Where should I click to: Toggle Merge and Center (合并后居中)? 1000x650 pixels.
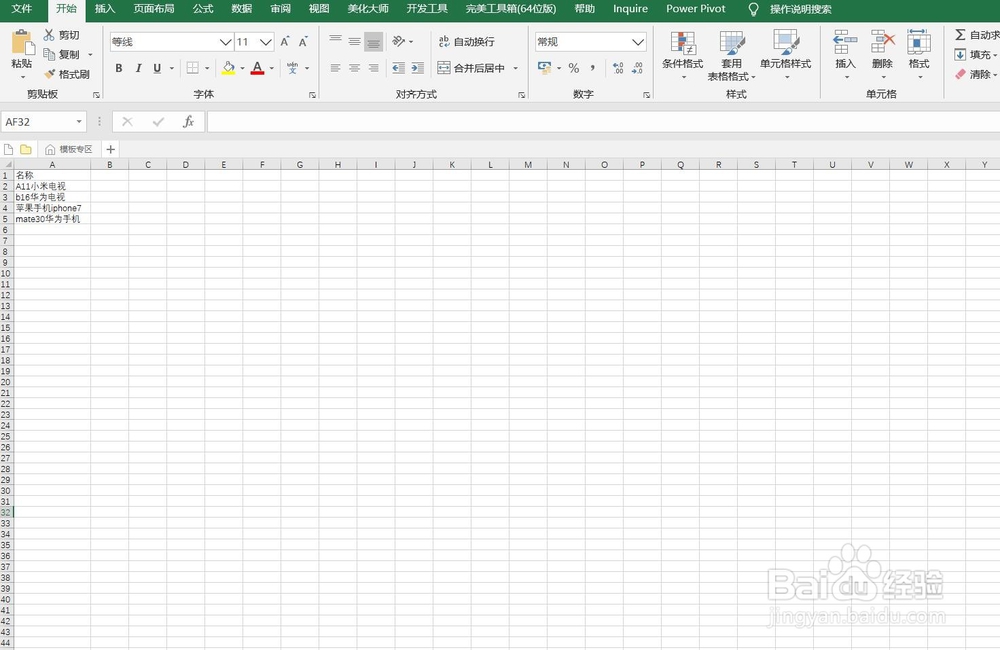(471, 68)
